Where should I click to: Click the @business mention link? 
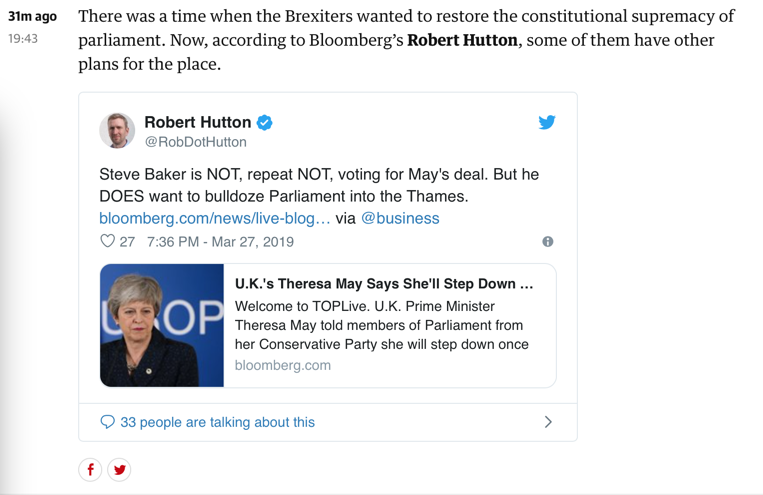[x=400, y=218]
